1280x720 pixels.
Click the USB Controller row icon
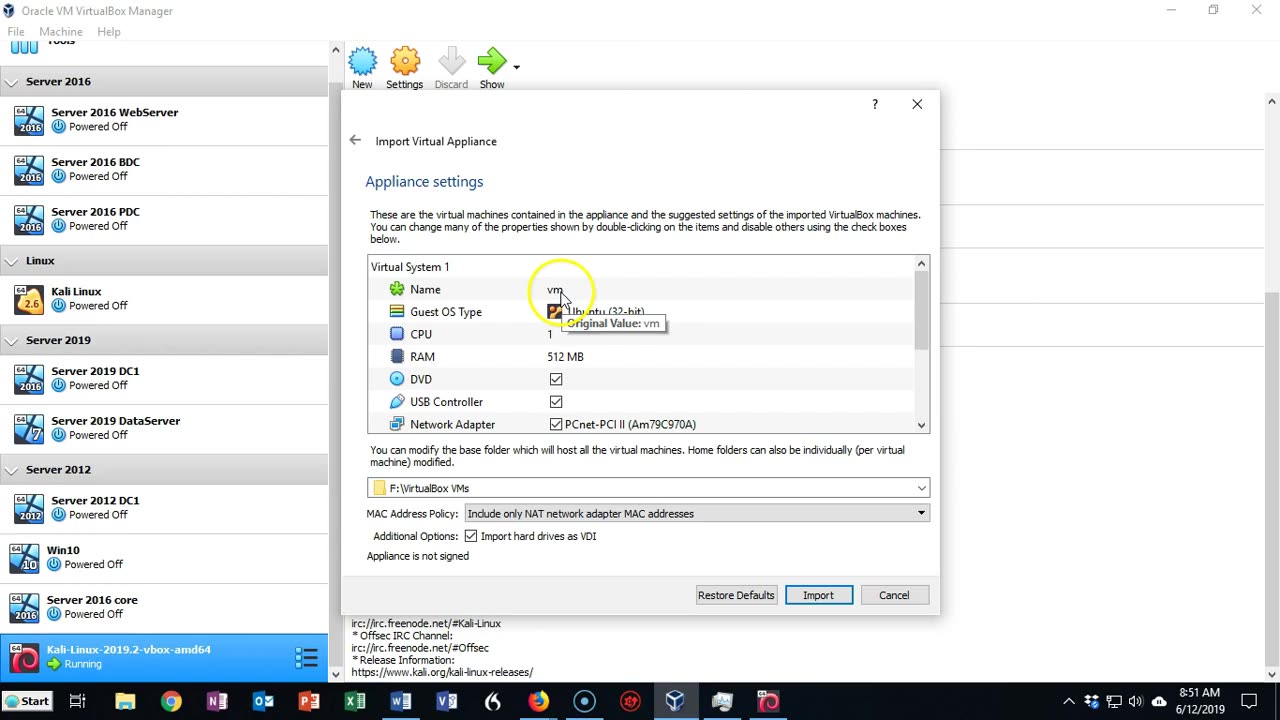(x=397, y=401)
